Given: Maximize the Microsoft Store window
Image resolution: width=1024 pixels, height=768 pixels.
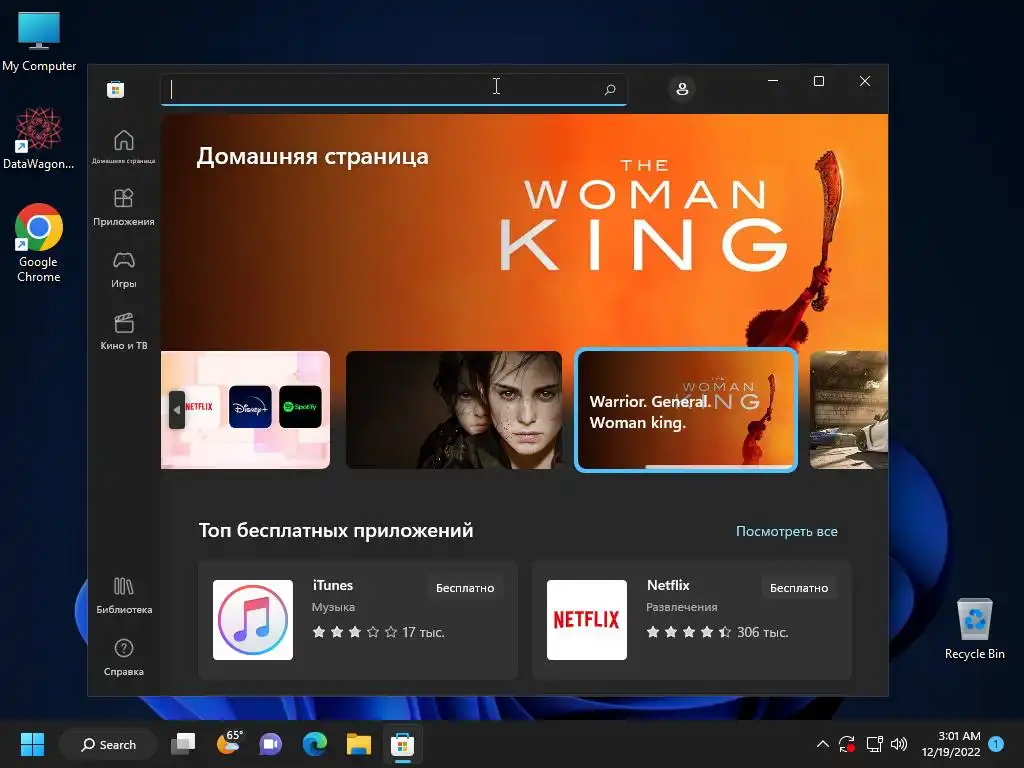Looking at the screenshot, I should point(819,81).
